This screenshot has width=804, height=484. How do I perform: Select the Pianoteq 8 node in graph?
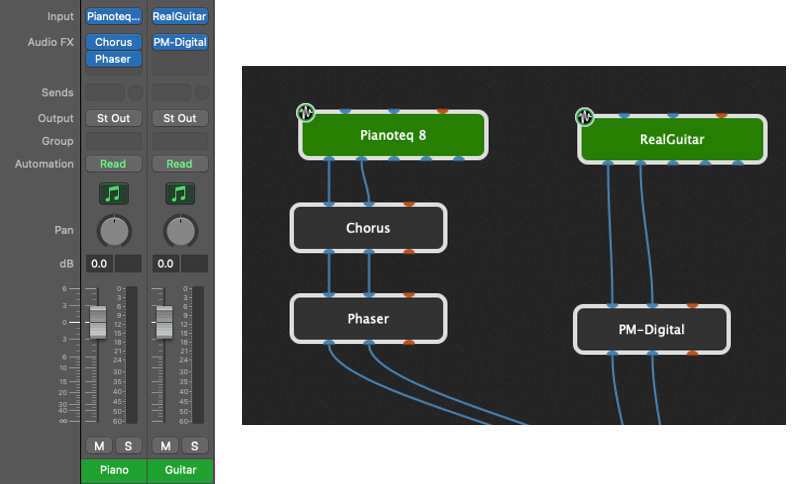click(x=393, y=135)
